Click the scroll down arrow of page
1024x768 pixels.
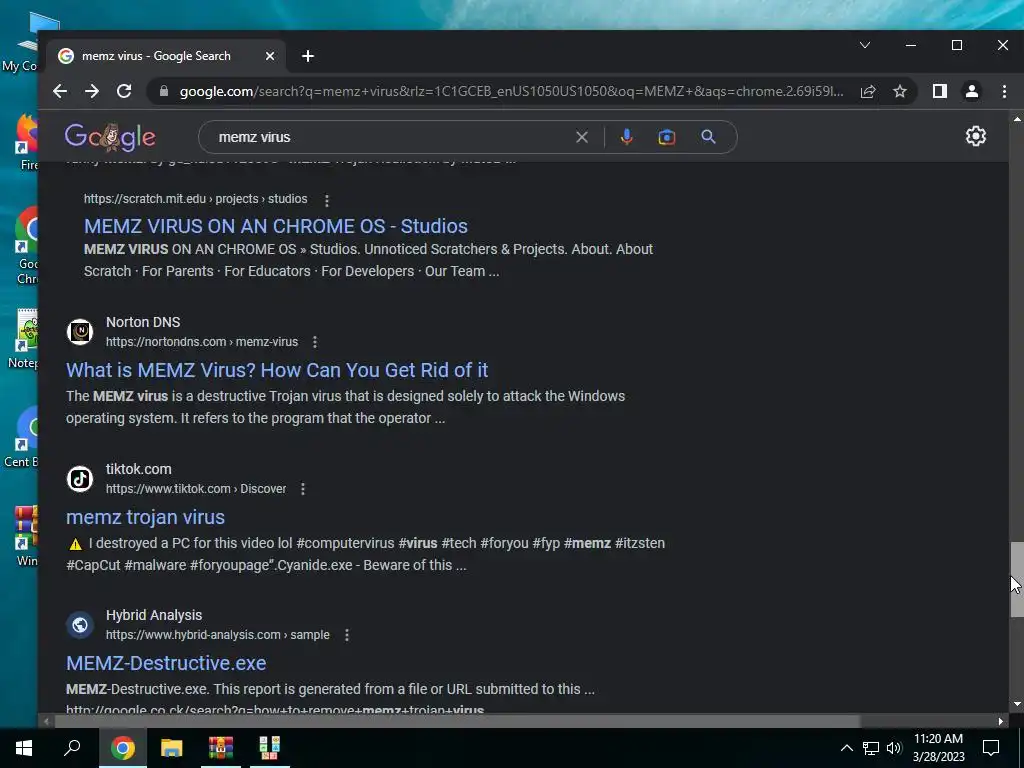coord(1017,705)
